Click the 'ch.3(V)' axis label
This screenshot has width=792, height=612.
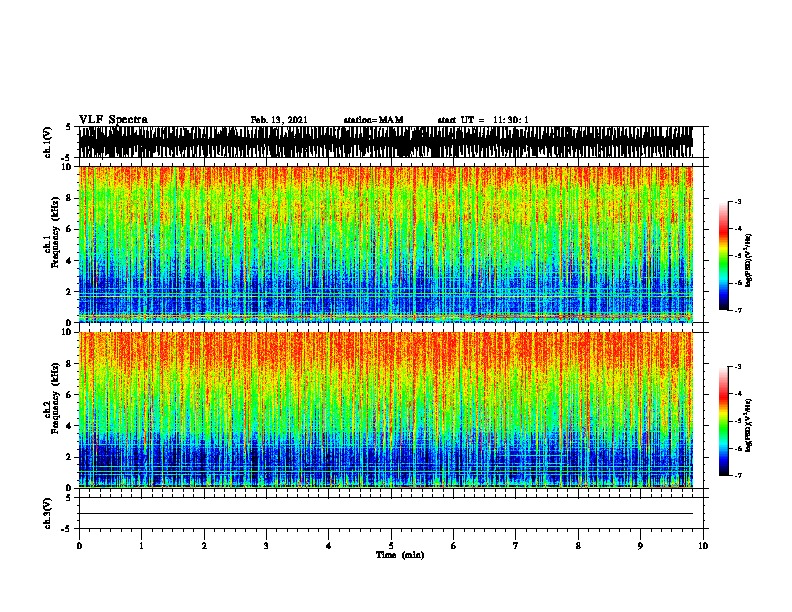point(48,513)
